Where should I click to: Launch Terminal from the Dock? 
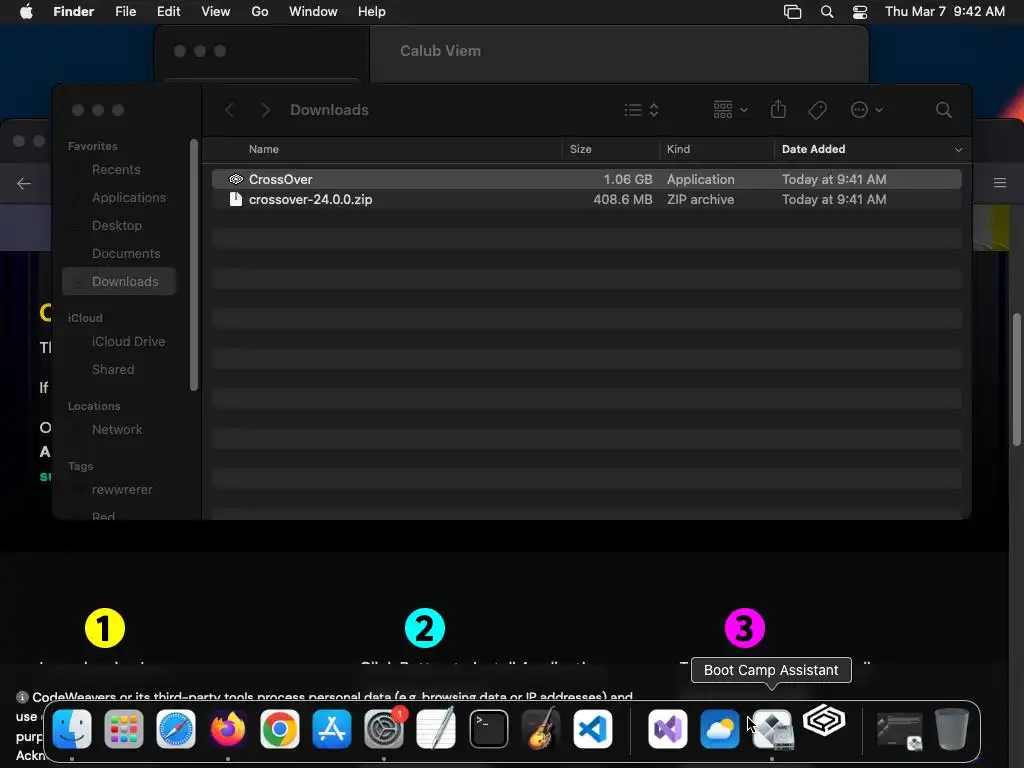point(488,728)
